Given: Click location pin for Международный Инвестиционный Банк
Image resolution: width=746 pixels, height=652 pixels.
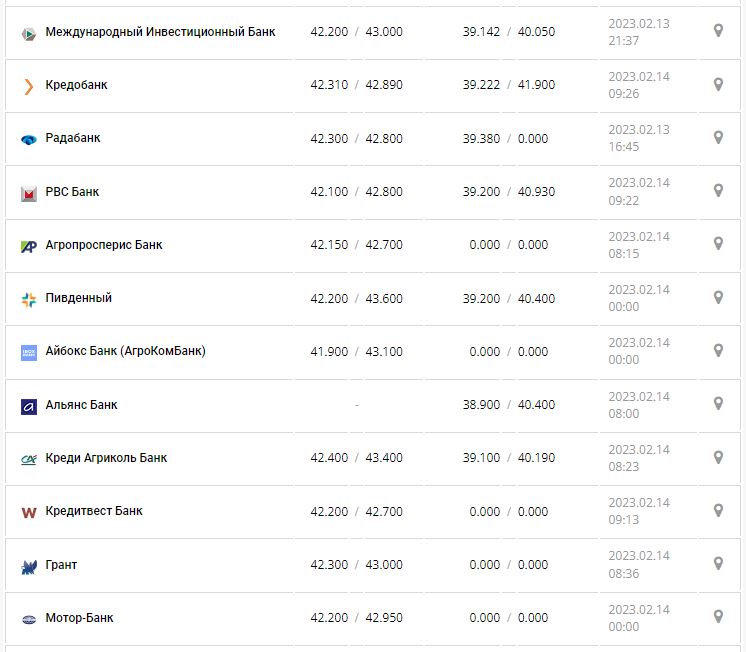Looking at the screenshot, I should click(718, 31).
